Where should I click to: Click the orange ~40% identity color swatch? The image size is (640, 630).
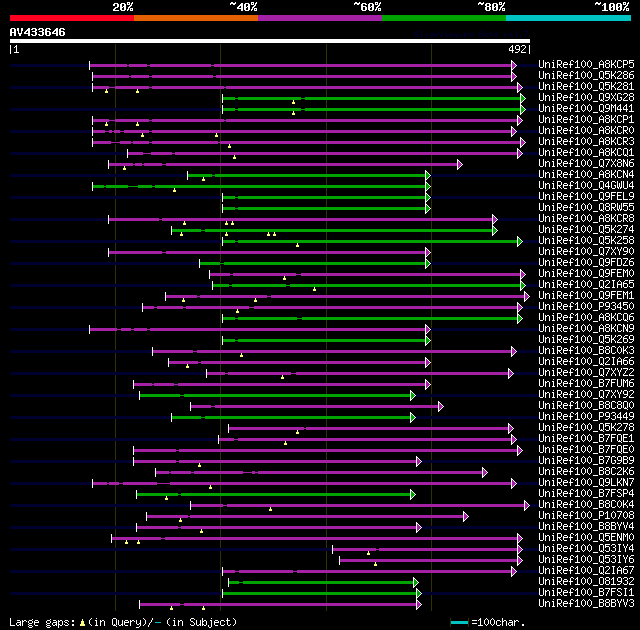(196, 18)
